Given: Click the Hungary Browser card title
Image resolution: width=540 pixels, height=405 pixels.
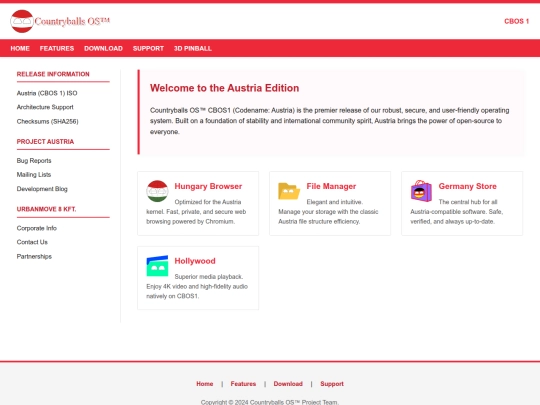Looking at the screenshot, I should pyautogui.click(x=208, y=186).
